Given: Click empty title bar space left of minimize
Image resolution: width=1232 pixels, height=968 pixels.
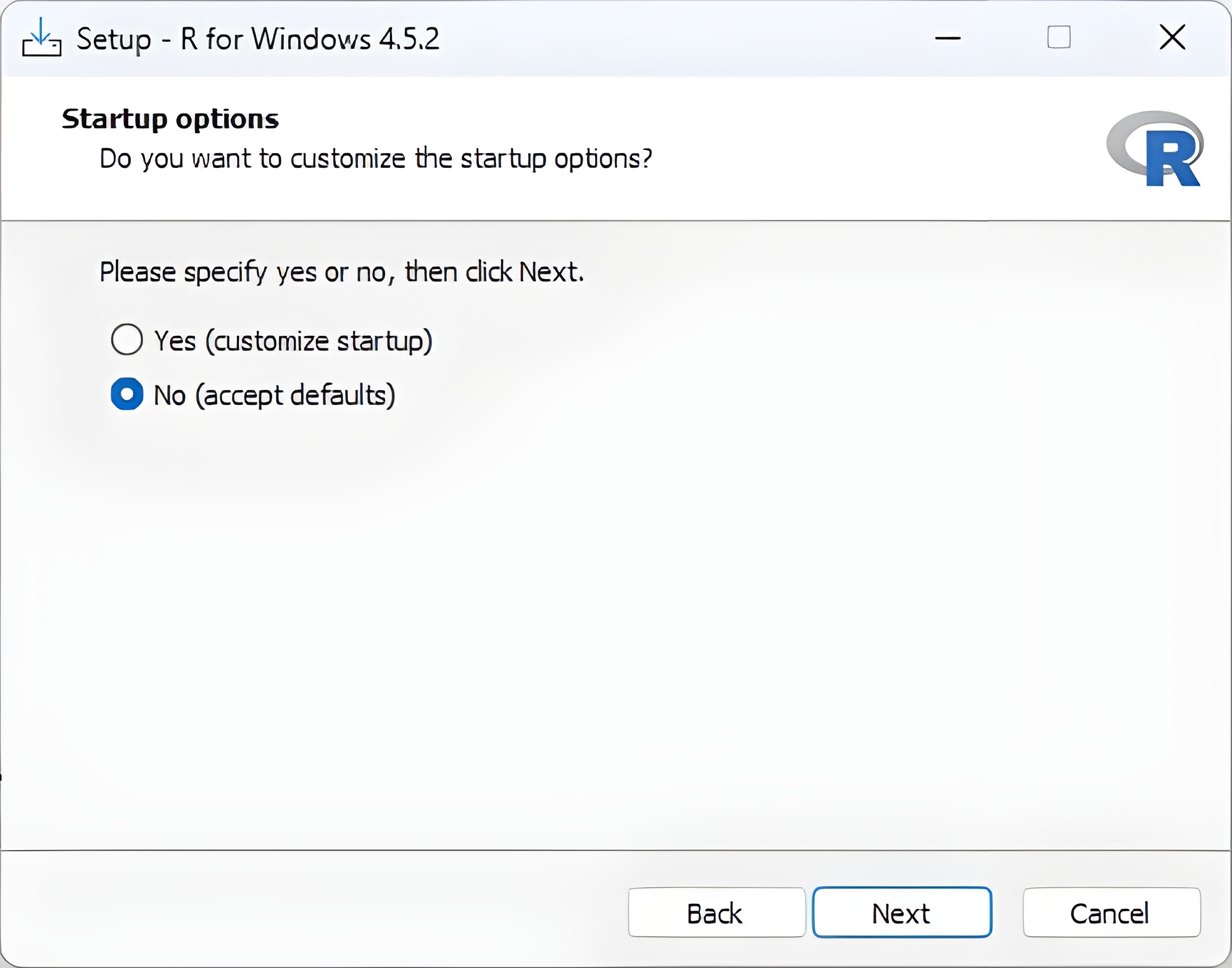Looking at the screenshot, I should [x=679, y=38].
